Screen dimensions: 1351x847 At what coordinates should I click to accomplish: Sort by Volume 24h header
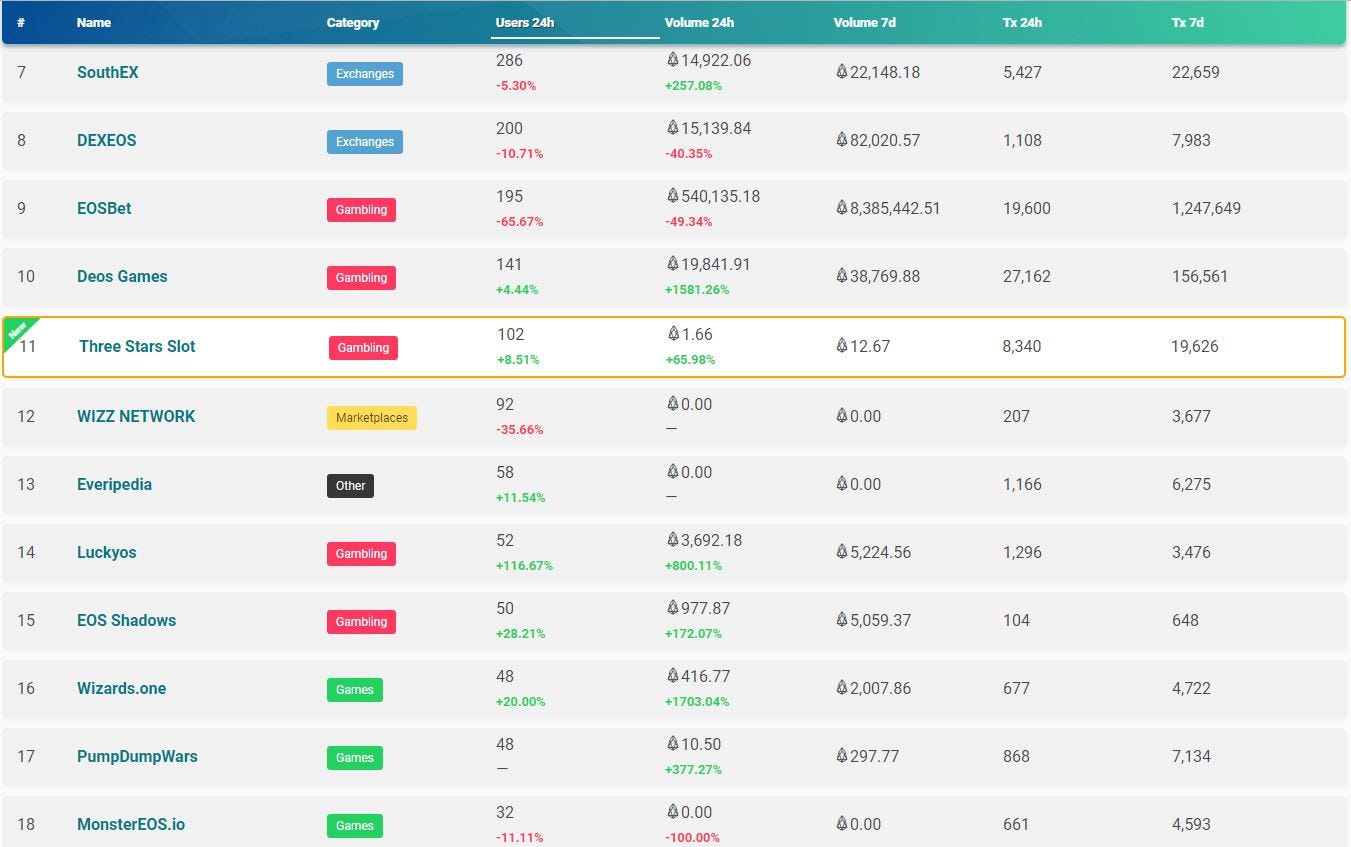tap(699, 22)
